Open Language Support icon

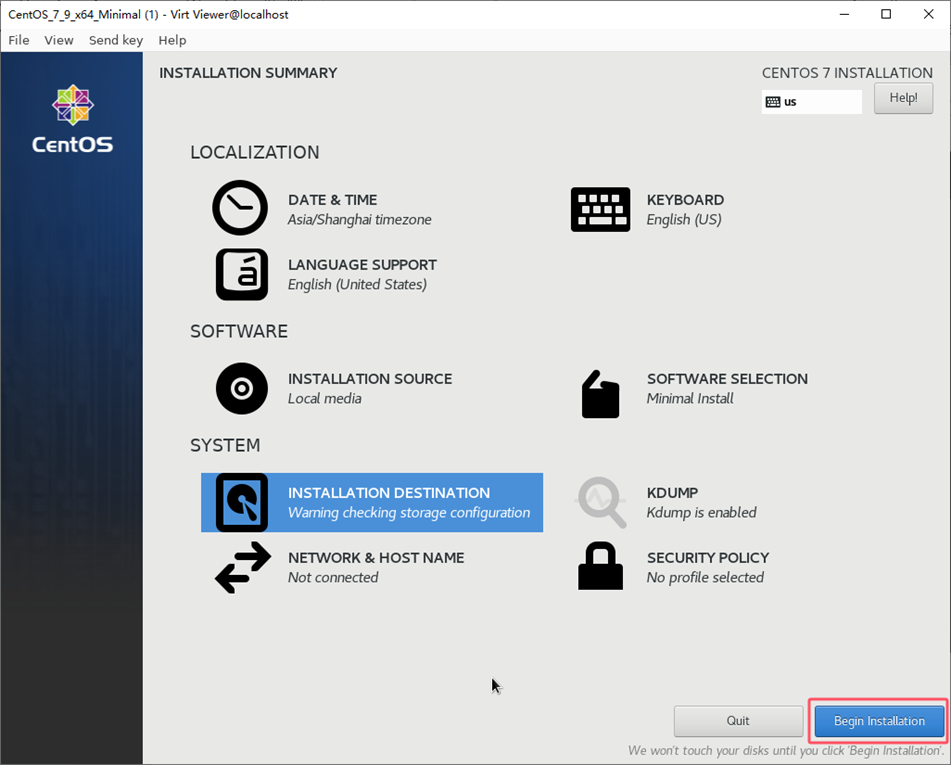(x=241, y=274)
